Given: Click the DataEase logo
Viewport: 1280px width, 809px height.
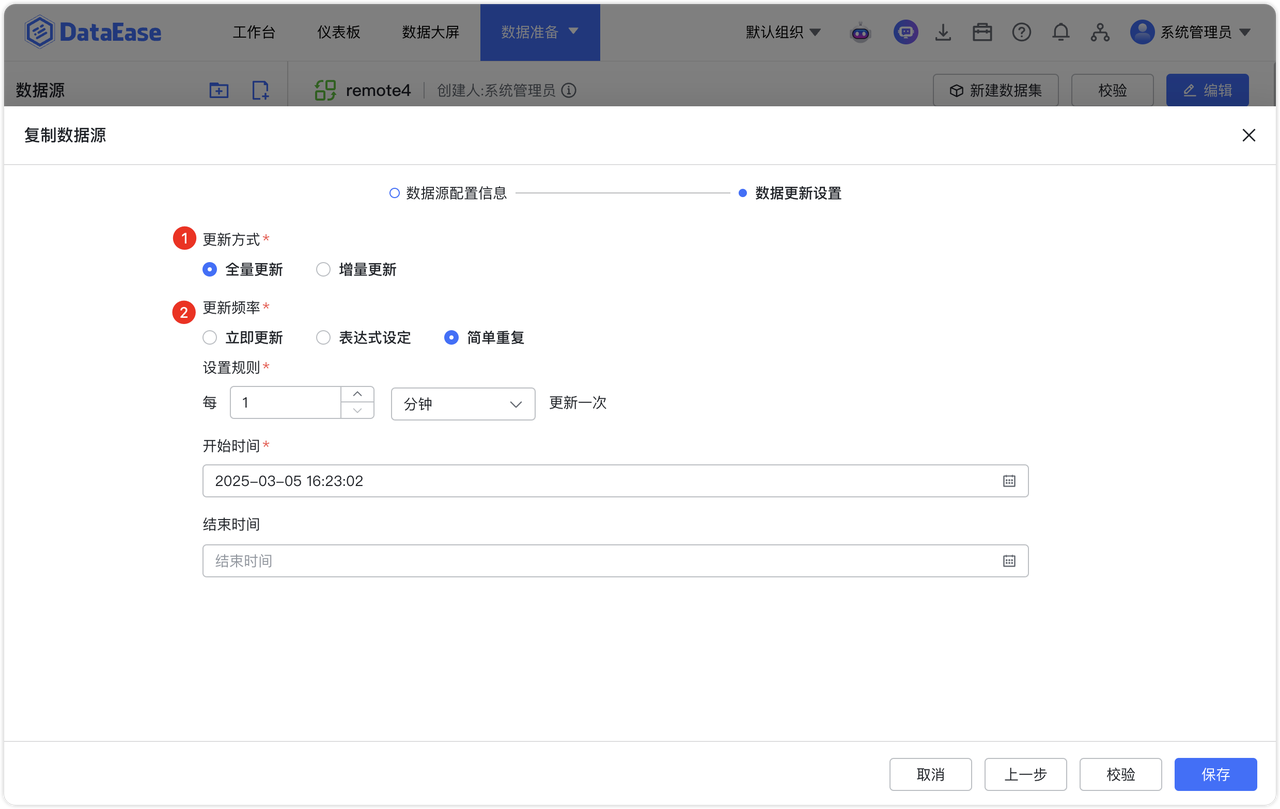Looking at the screenshot, I should 93,32.
